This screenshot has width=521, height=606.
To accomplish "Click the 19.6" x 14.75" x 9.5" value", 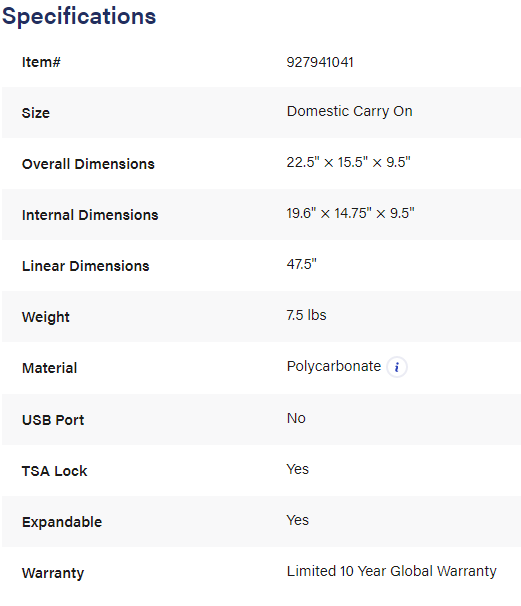I will coord(350,213).
